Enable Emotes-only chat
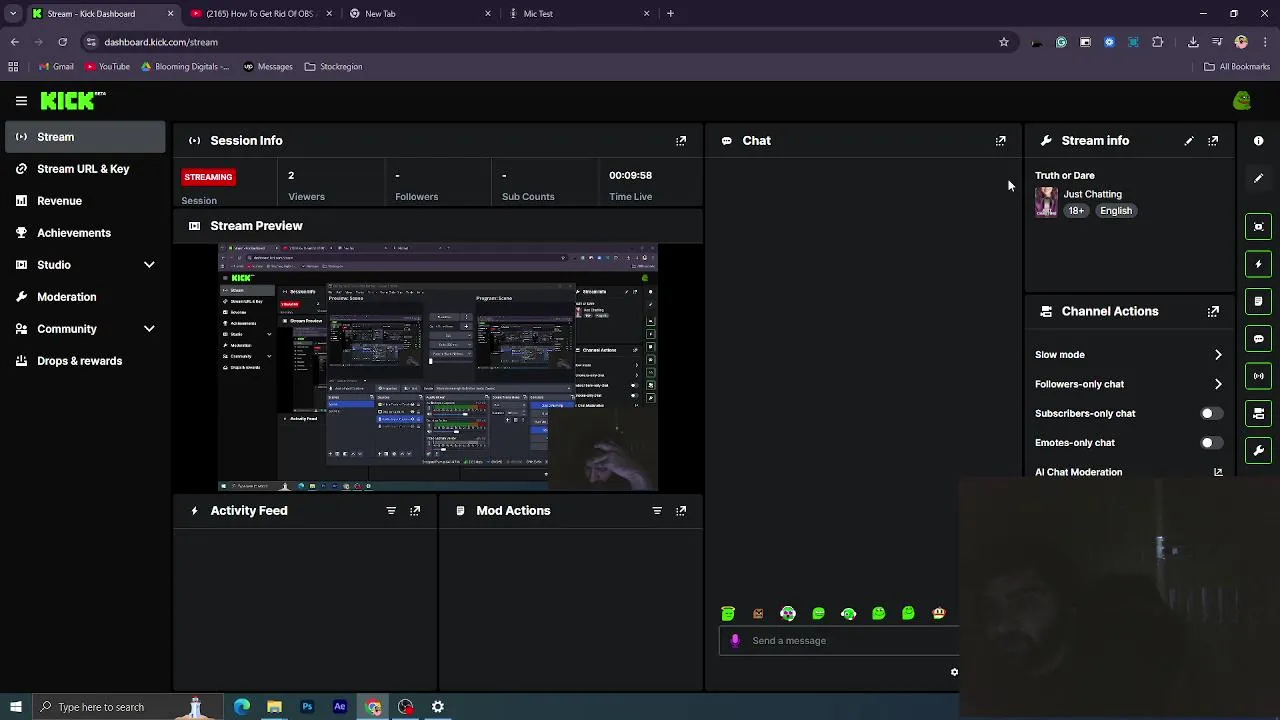1280x720 pixels. (x=1211, y=443)
